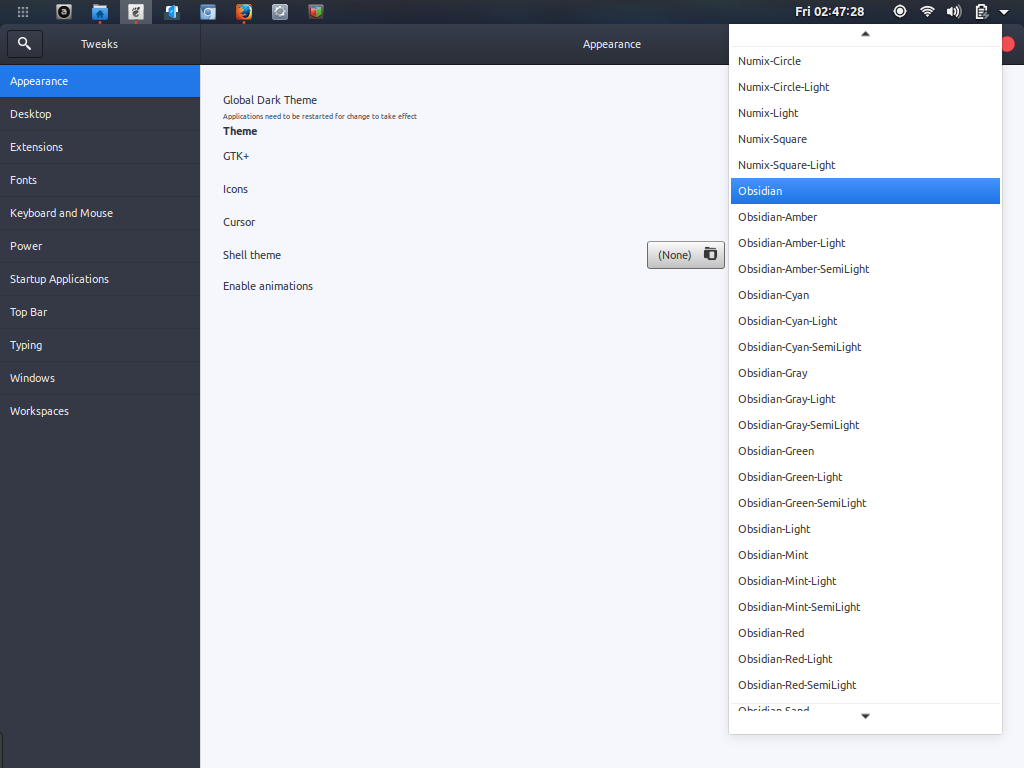Choose the Obsidian-Amber theme entry
The height and width of the screenshot is (768, 1024).
click(x=865, y=217)
